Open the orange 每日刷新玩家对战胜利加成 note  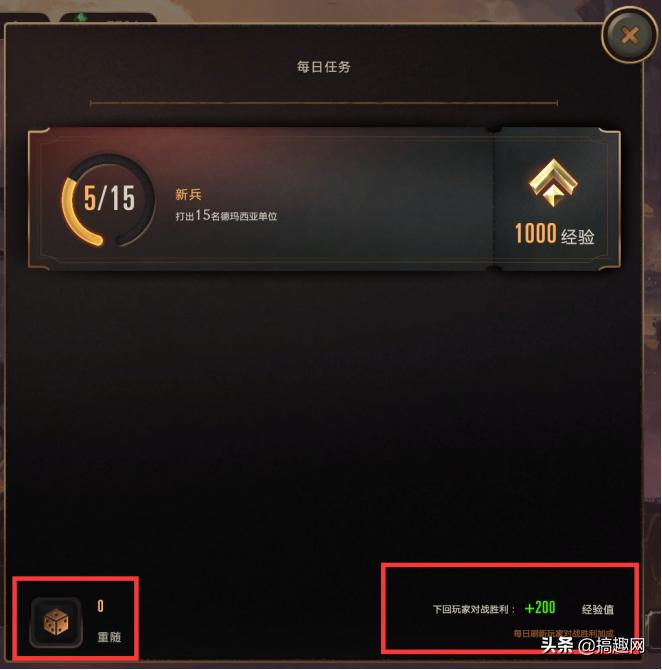pos(563,633)
